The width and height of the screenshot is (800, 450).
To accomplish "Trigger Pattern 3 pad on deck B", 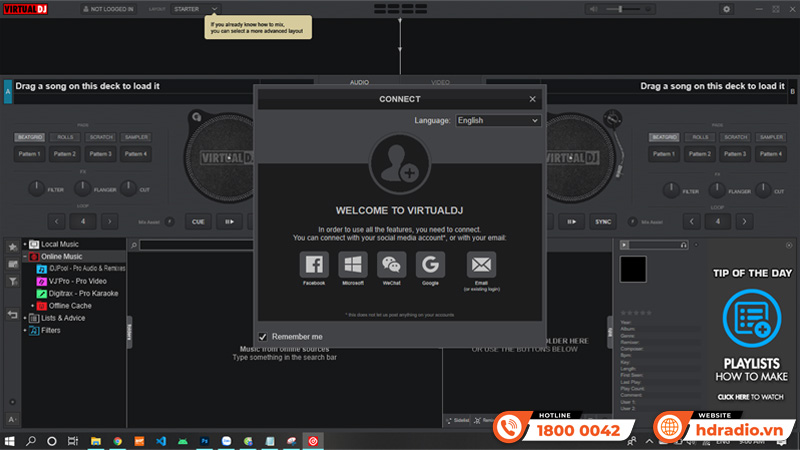I will pos(735,154).
